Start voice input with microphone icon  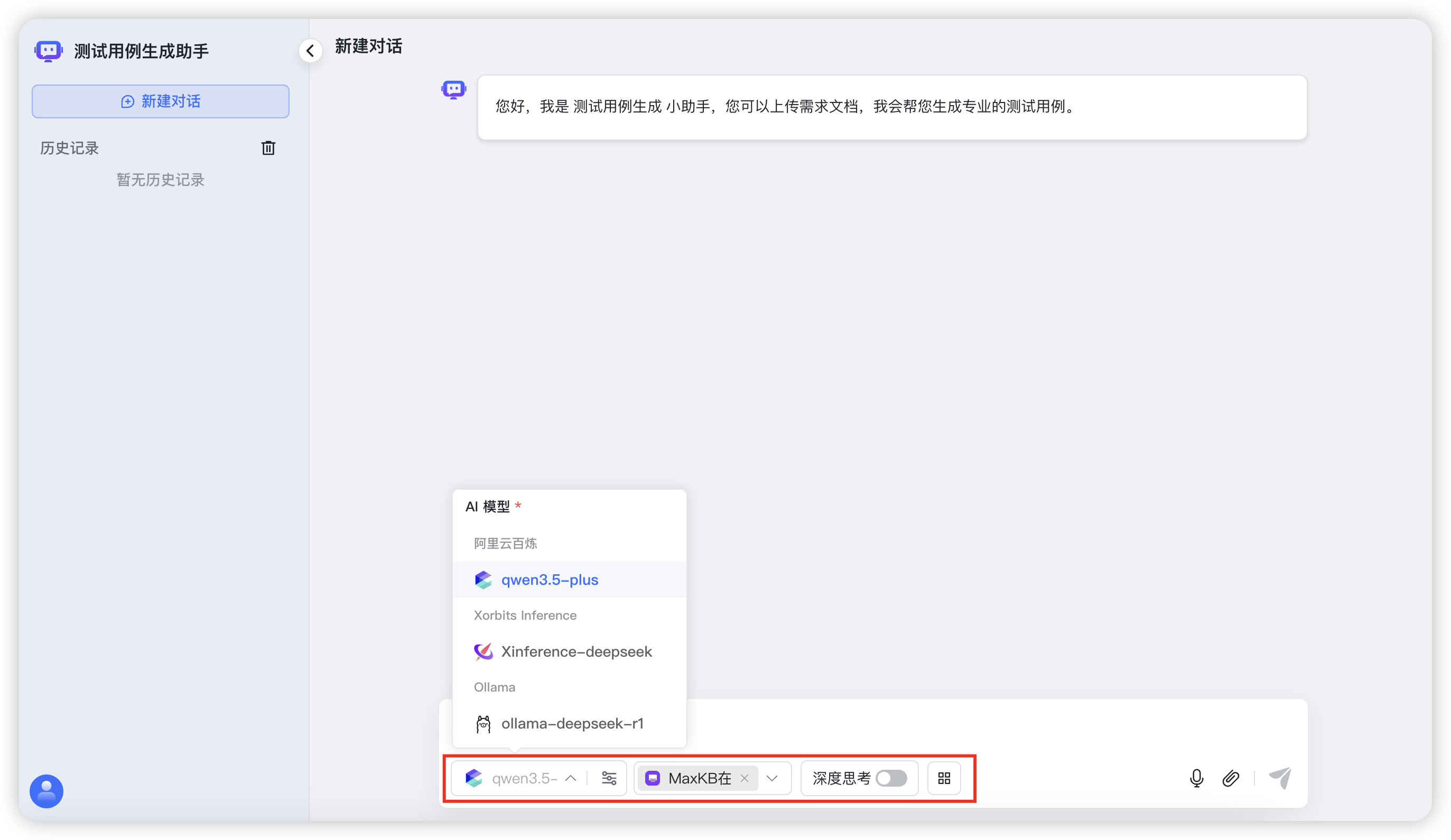pos(1196,778)
